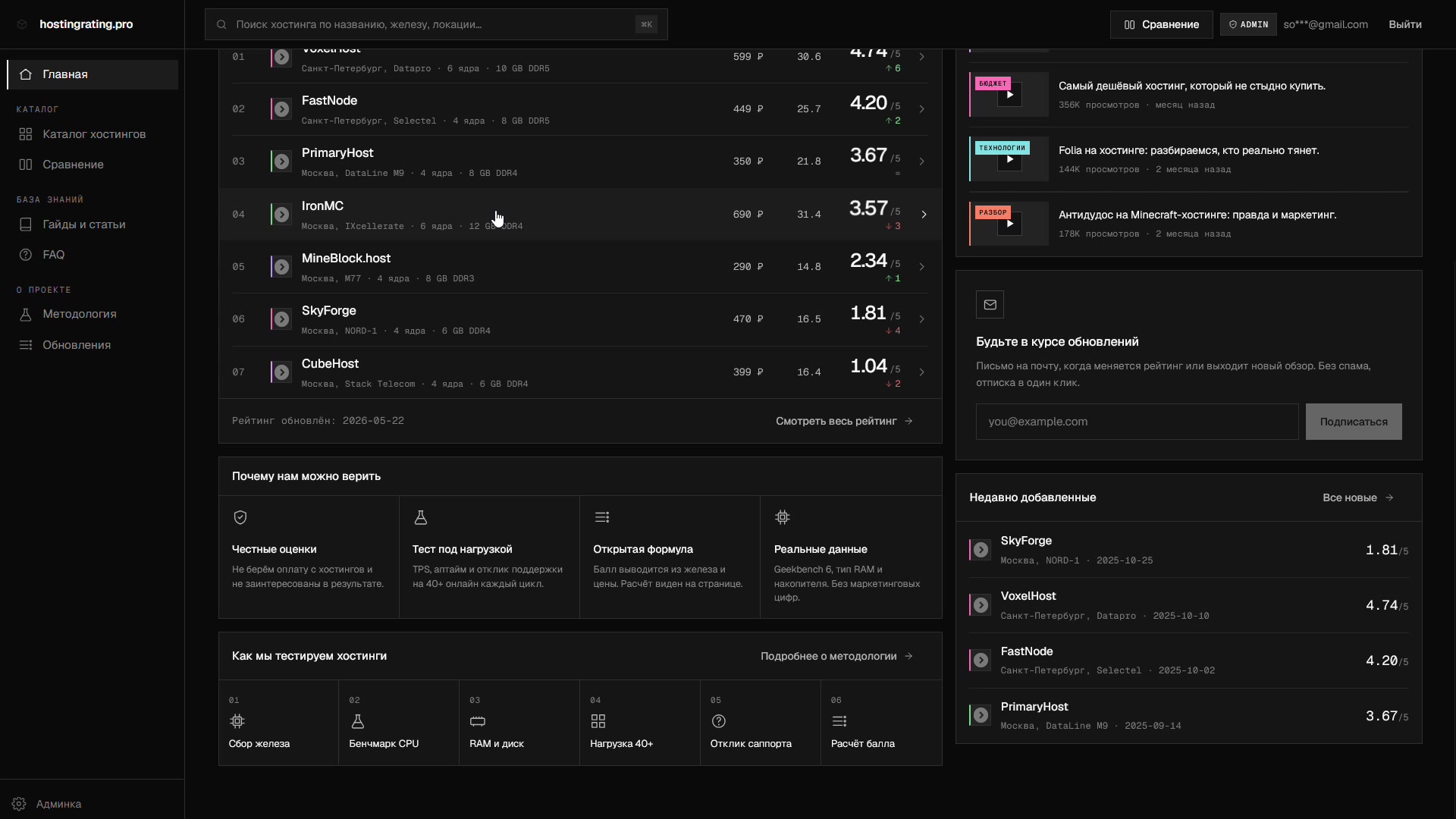1456x819 pixels.
Task: Expand the PrimaryHost row chevron
Action: coord(922,162)
